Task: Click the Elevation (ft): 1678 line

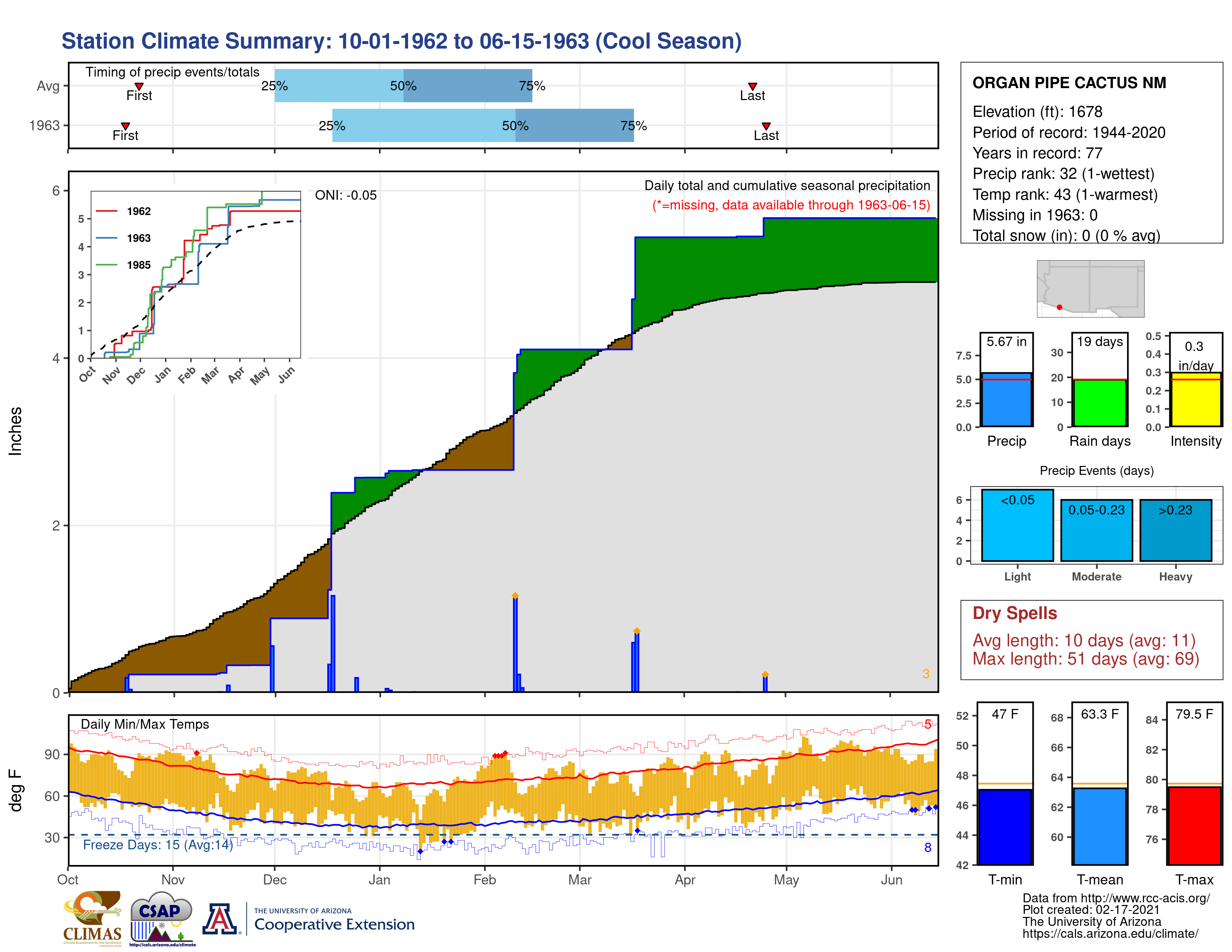Action: click(x=1037, y=112)
